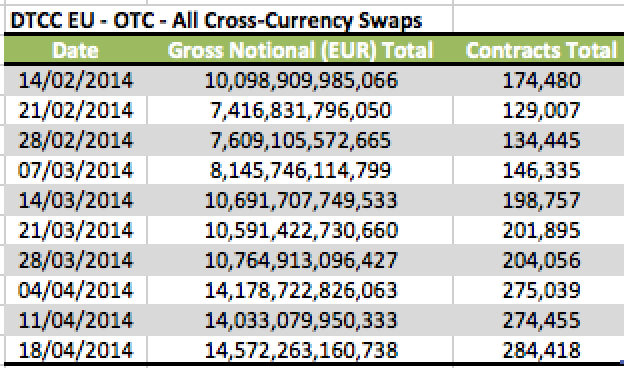
Task: Select the table title cell 'DTCC EU - OTC'
Action: tap(216, 21)
